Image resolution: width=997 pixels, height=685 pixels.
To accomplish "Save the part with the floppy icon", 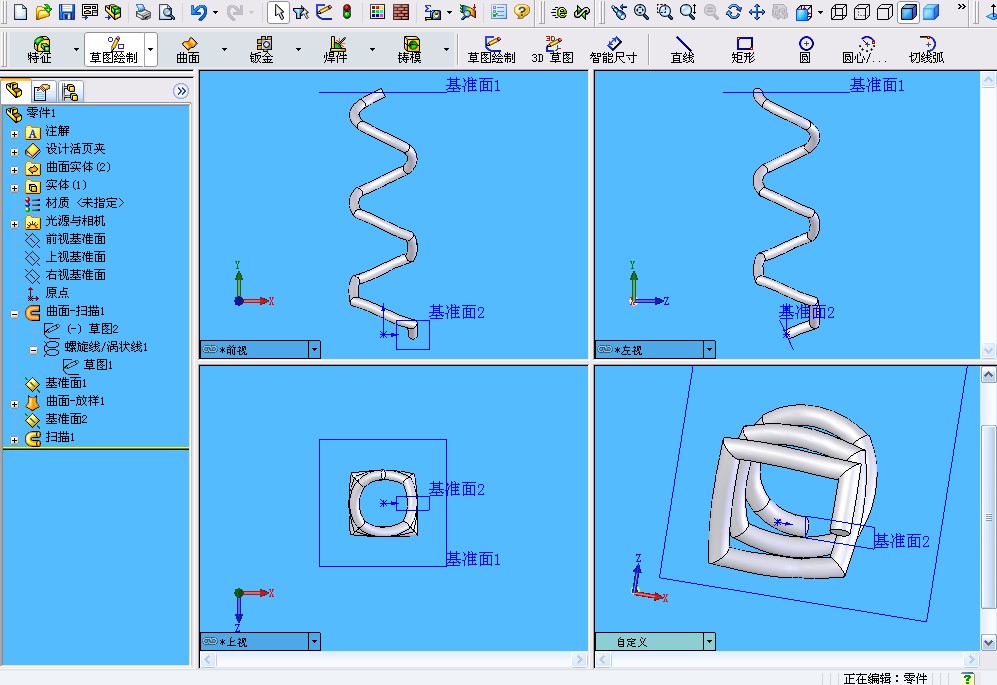I will point(66,11).
